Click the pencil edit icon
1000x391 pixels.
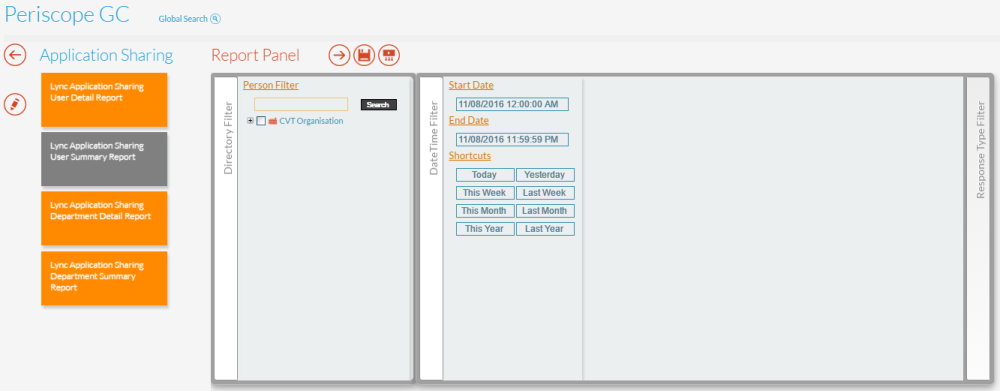[15, 104]
